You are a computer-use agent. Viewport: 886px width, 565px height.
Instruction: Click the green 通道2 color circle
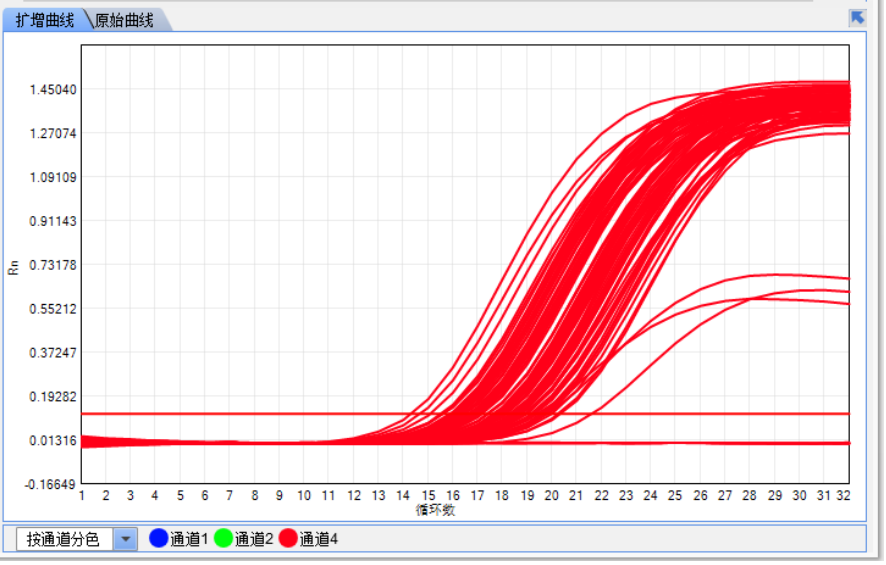coord(224,539)
